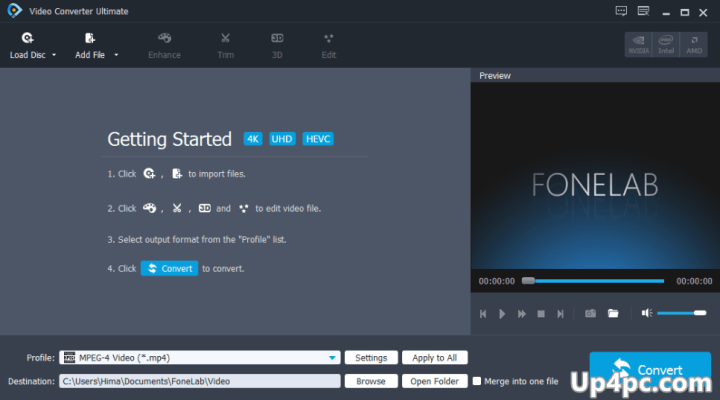Click the preview seek bar
Viewport: 720px width, 400px height.
(593, 281)
